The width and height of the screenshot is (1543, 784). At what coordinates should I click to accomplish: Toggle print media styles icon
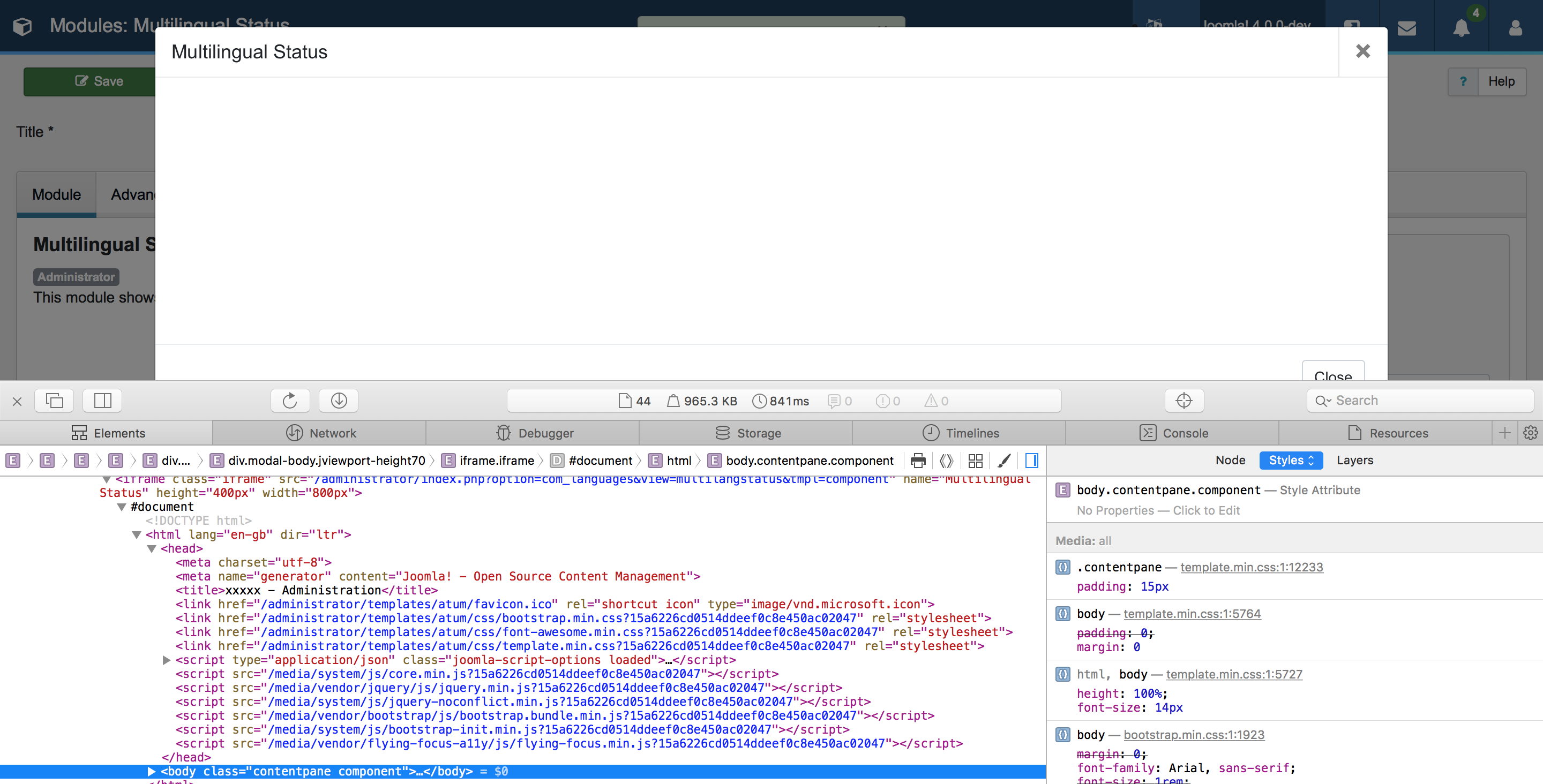pos(918,461)
